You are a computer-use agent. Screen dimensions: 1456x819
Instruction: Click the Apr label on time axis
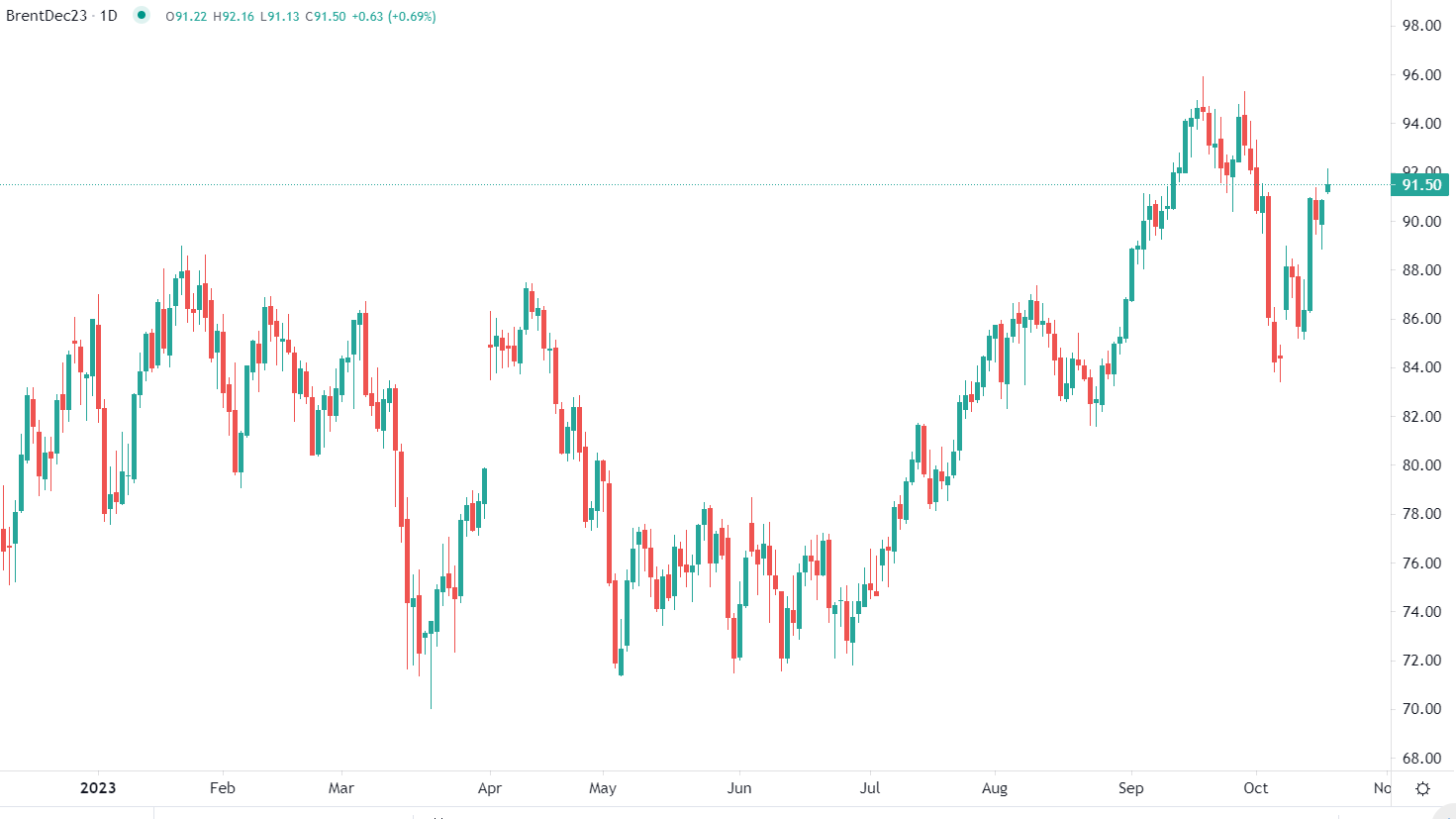click(x=490, y=788)
